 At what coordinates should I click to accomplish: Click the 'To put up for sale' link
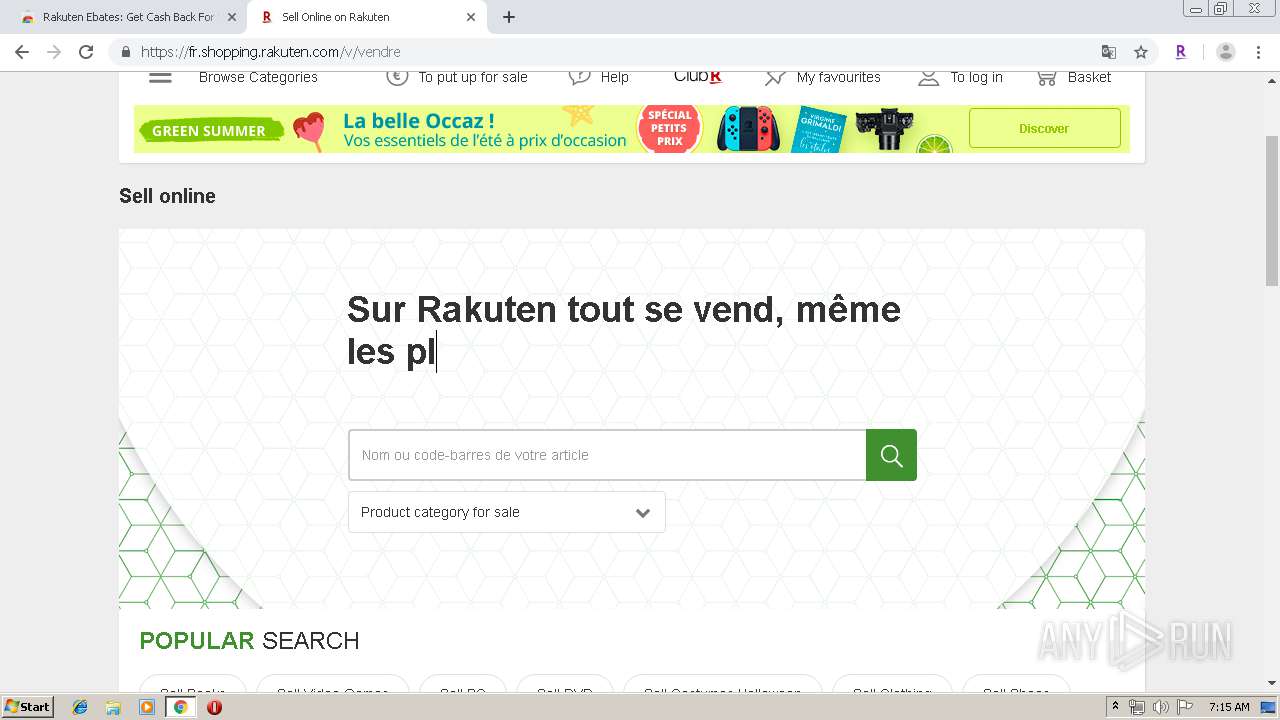[x=473, y=77]
